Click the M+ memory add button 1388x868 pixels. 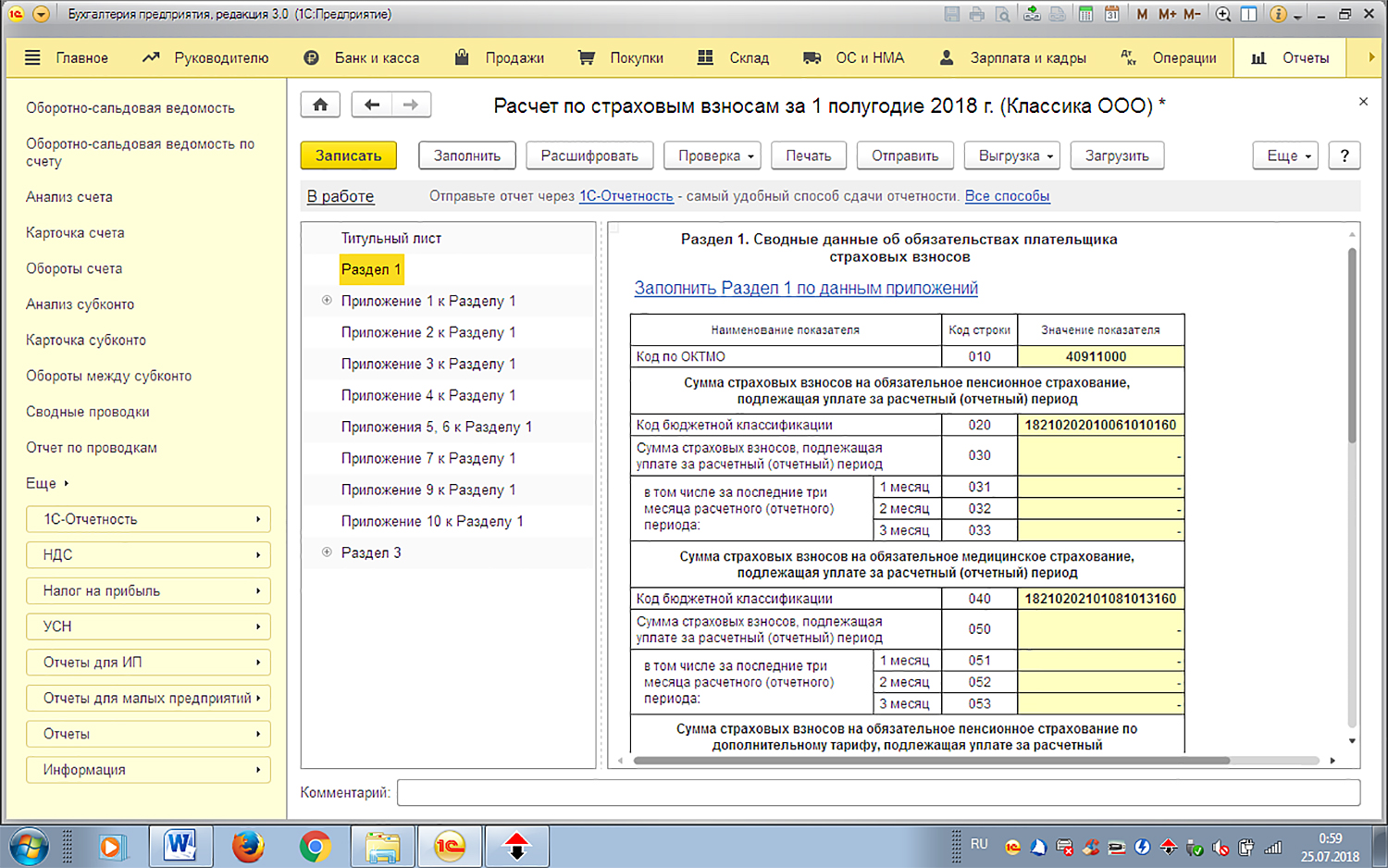pos(1167,14)
